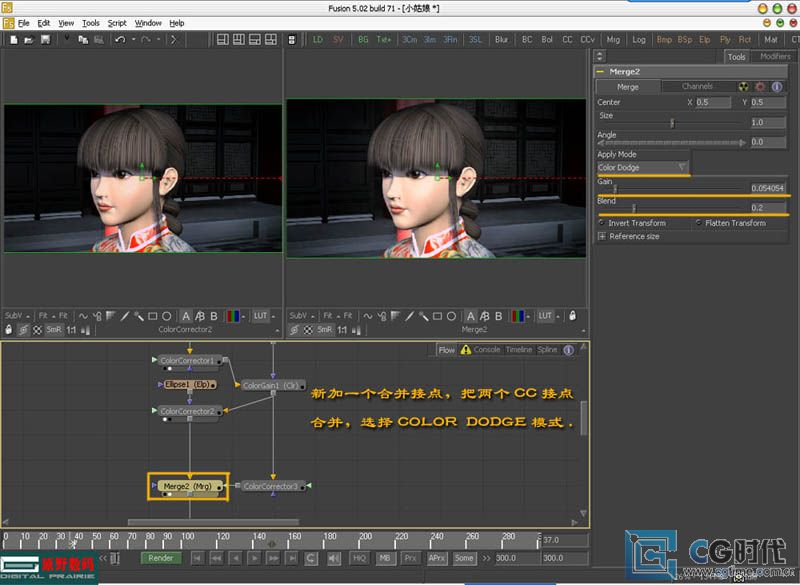Jump to the first frame
Screen dimensions: 800x585
click(x=197, y=558)
